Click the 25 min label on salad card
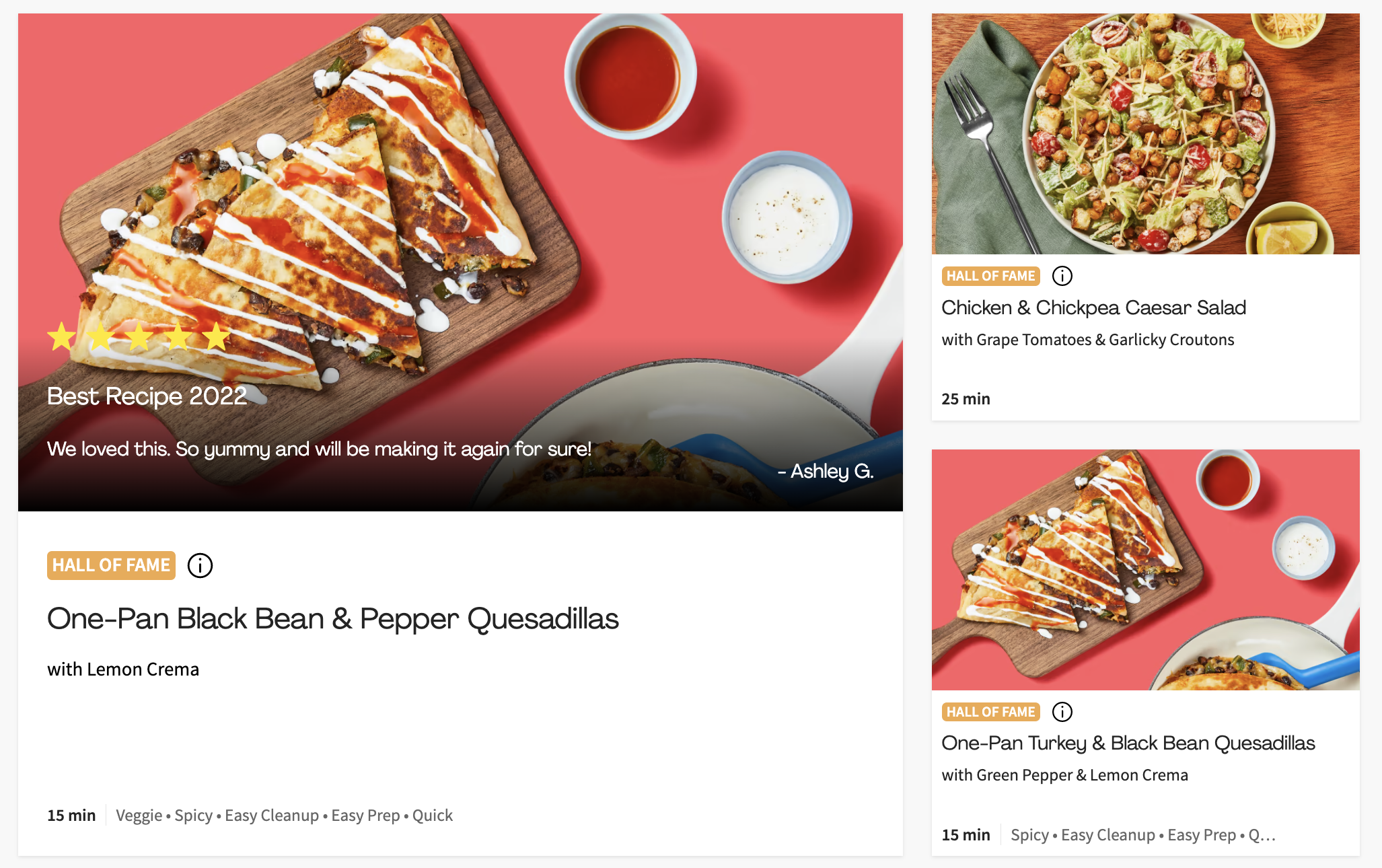This screenshot has width=1382, height=868. click(x=966, y=399)
